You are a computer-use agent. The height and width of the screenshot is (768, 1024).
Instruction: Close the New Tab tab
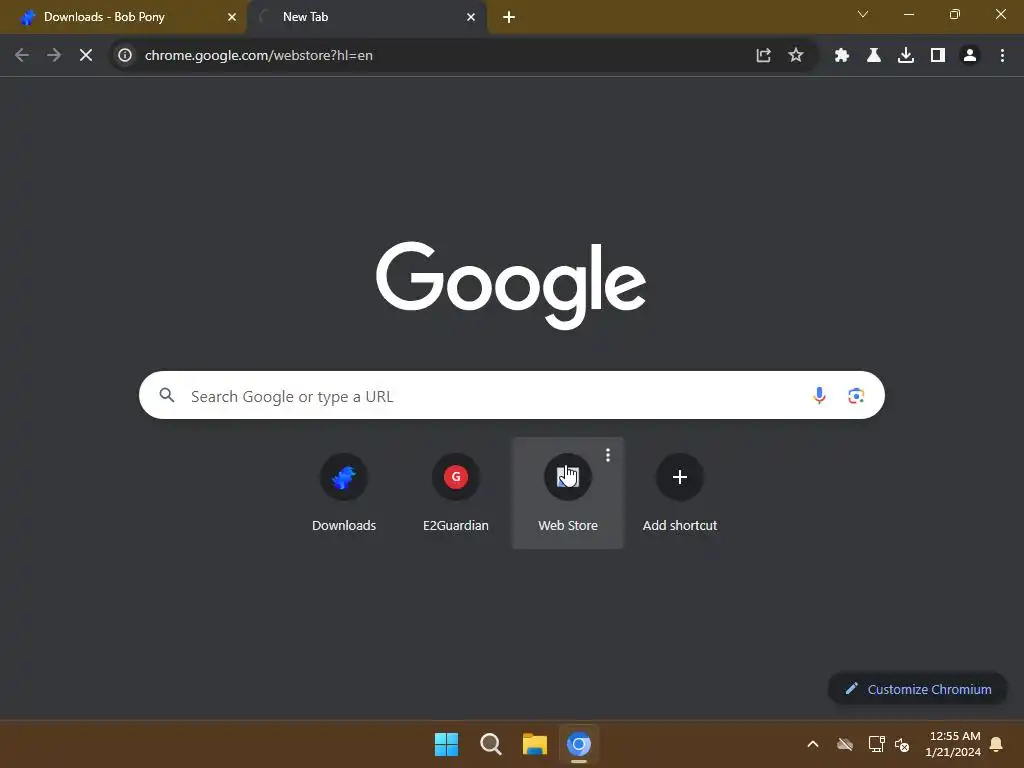pos(471,17)
